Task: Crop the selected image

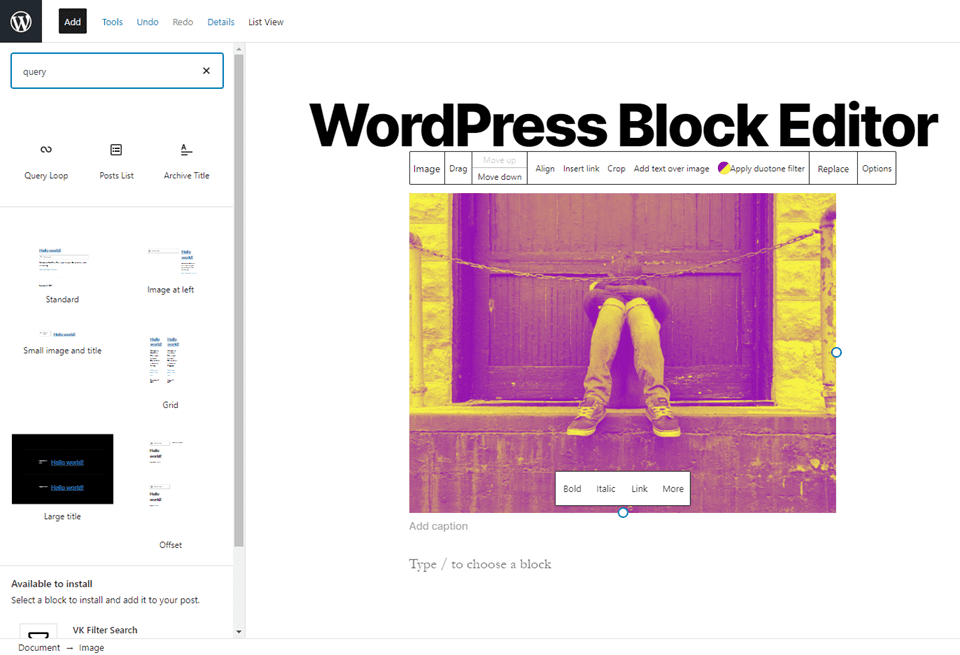Action: (616, 168)
